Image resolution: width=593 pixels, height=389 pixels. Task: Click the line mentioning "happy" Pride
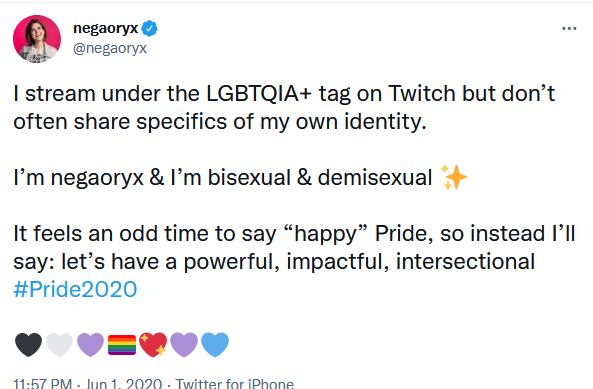tap(294, 233)
